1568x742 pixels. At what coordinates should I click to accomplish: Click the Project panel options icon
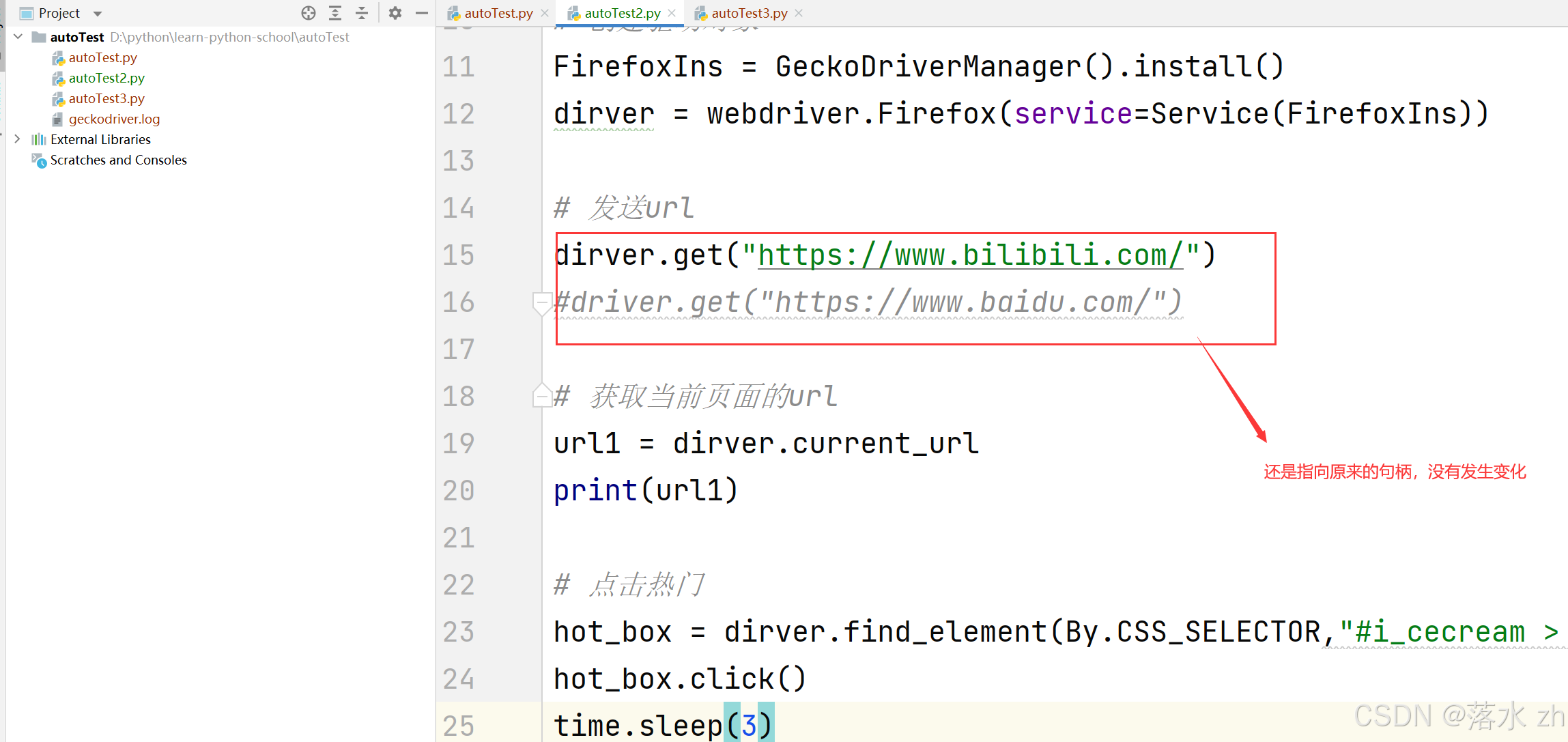click(x=395, y=12)
